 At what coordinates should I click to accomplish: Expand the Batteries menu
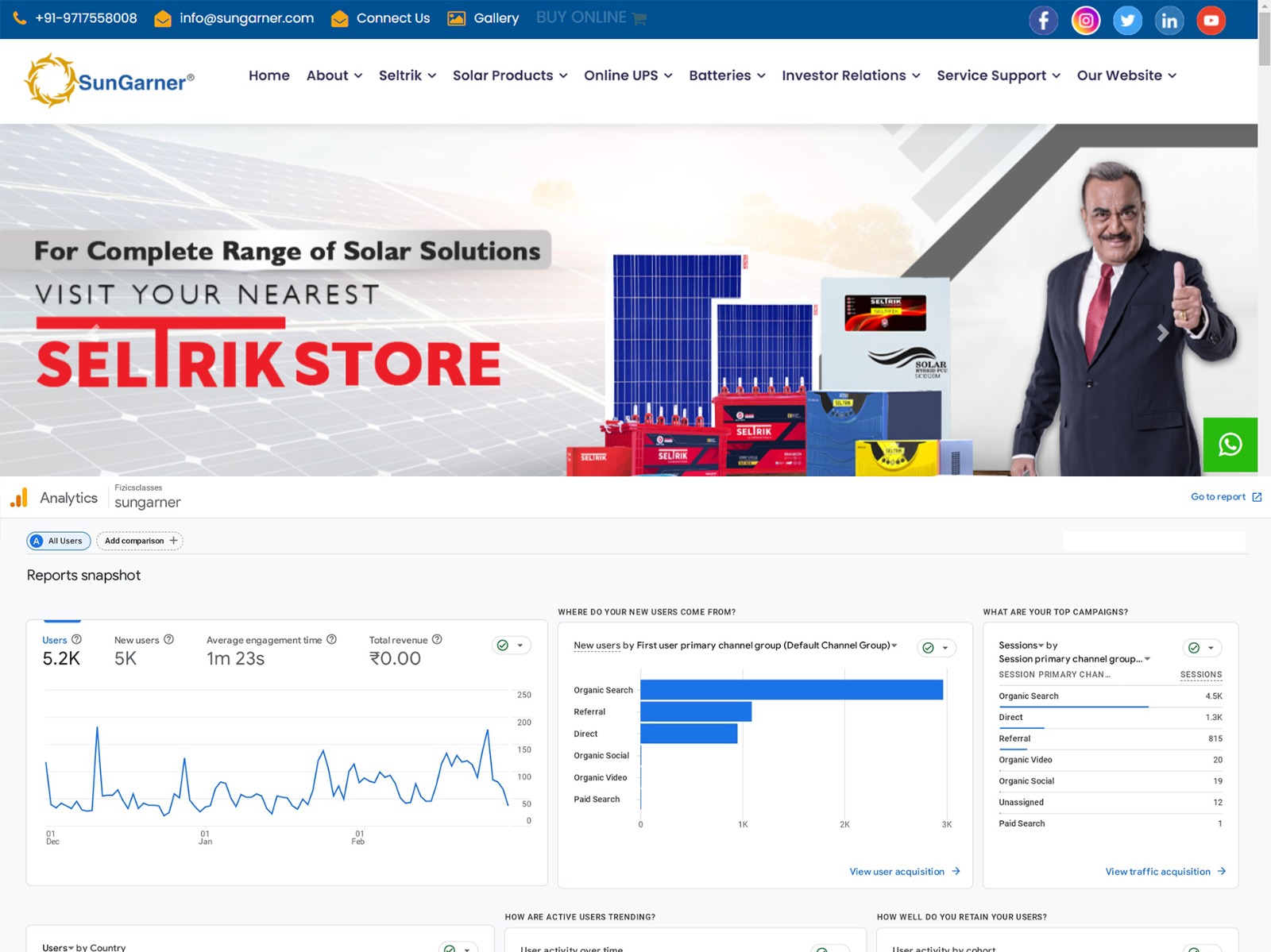click(727, 75)
